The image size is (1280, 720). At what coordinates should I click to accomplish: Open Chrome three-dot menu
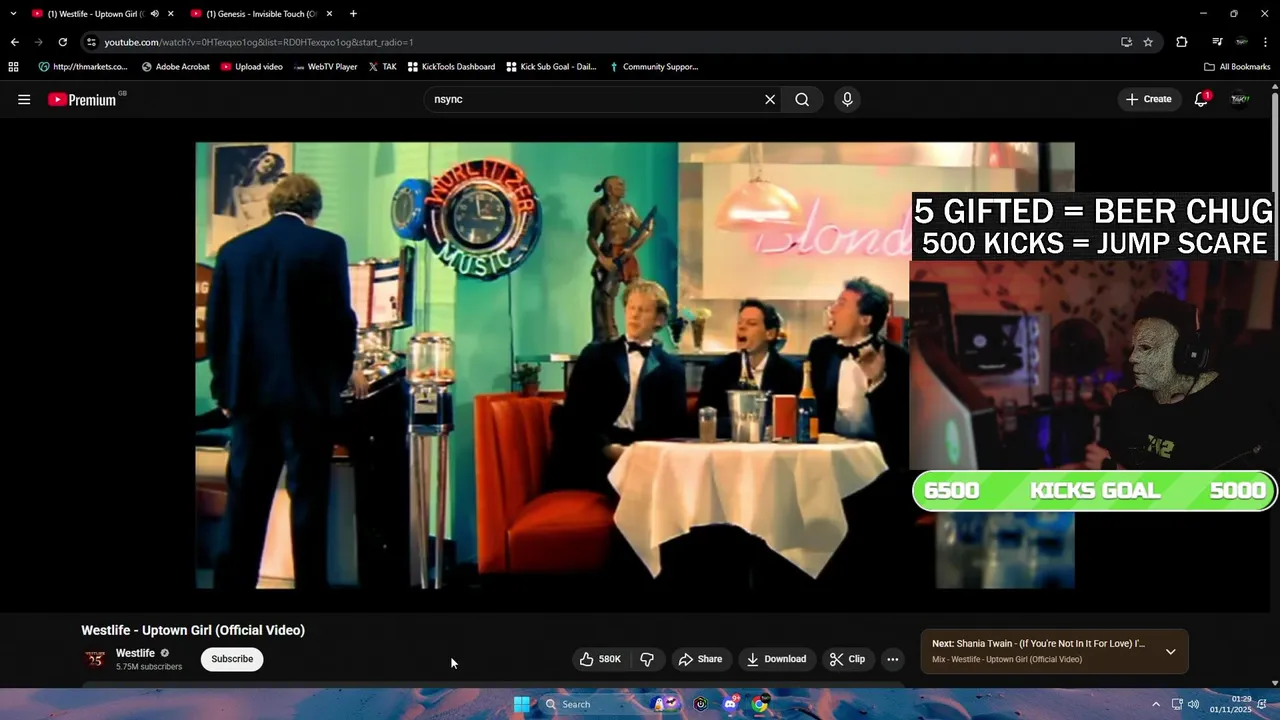pyautogui.click(x=1266, y=42)
